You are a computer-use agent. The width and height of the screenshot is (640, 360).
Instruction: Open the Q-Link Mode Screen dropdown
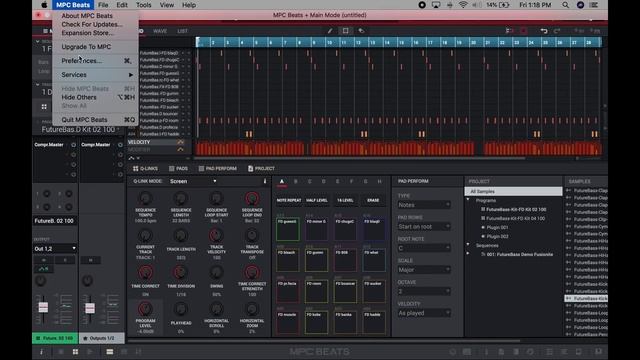point(193,181)
